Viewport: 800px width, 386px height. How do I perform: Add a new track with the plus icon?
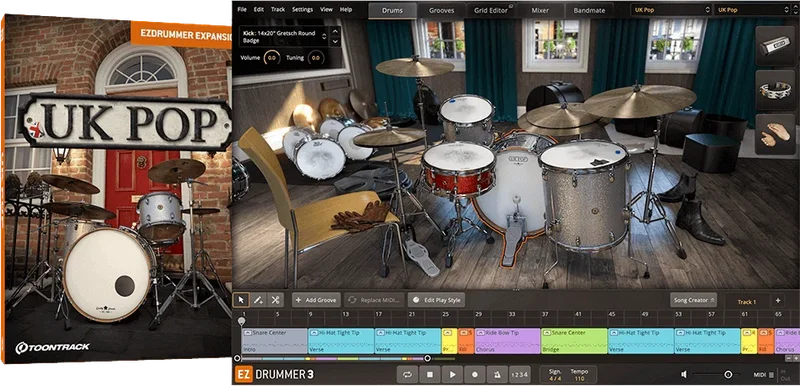(x=778, y=301)
